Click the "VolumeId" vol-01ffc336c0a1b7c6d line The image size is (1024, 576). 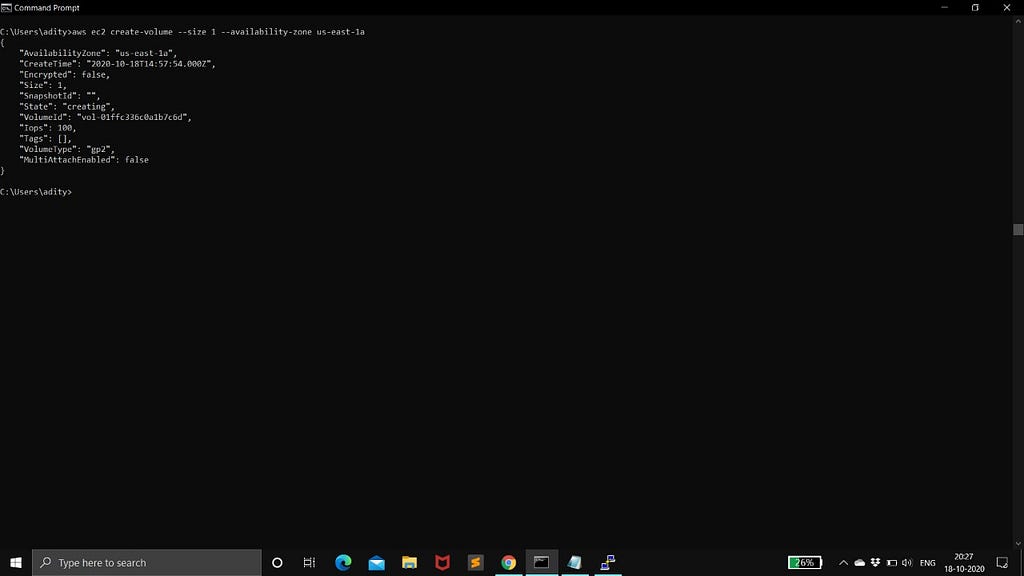pos(105,117)
